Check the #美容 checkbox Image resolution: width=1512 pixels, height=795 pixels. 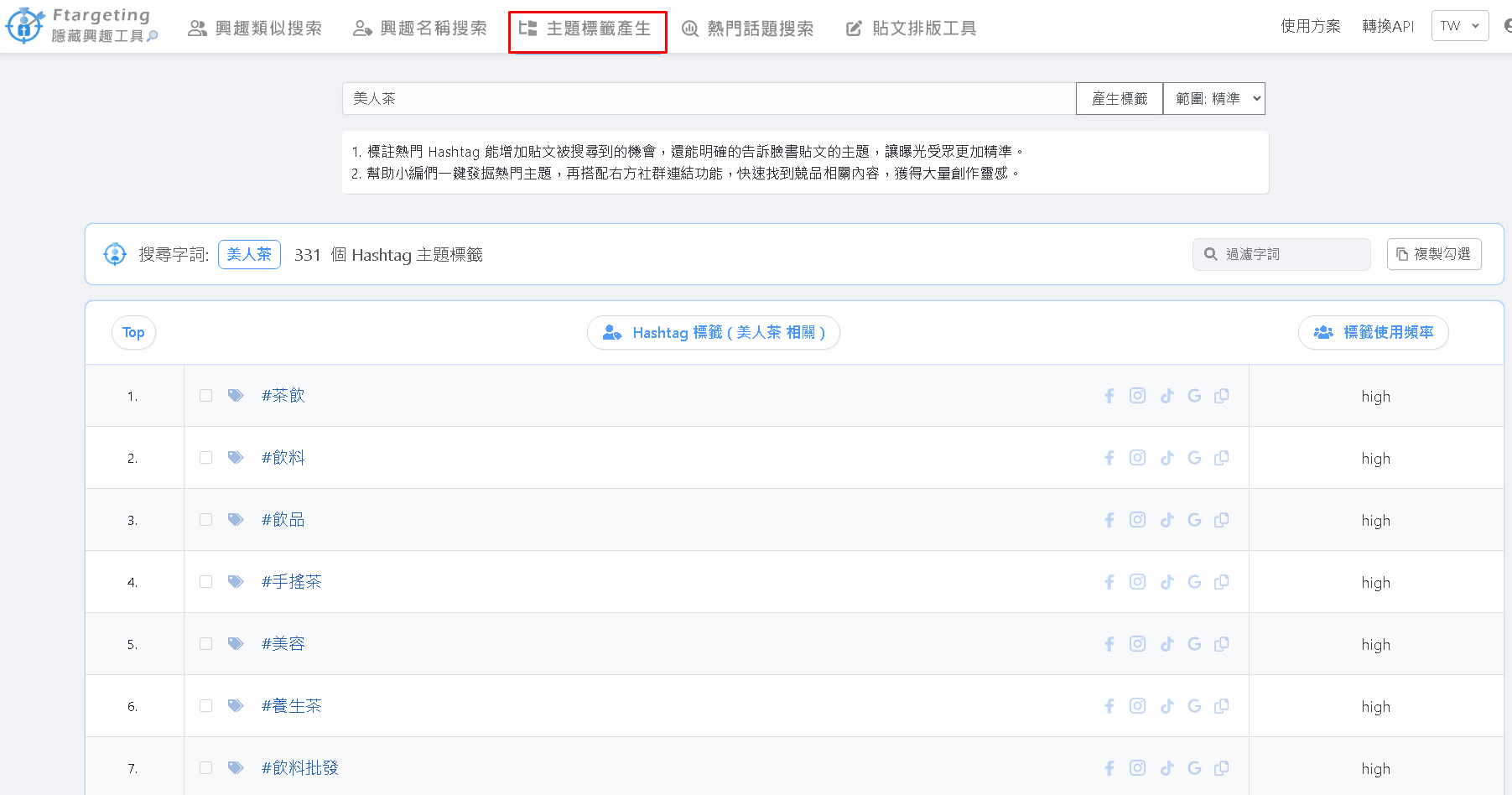(205, 643)
